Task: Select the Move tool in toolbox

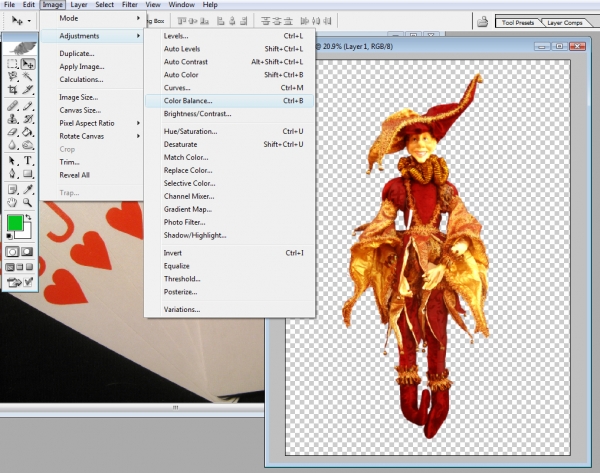Action: [28, 64]
